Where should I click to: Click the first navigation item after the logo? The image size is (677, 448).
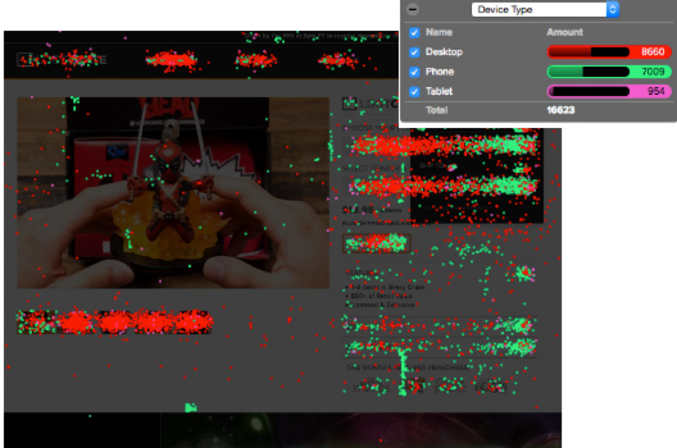click(171, 60)
